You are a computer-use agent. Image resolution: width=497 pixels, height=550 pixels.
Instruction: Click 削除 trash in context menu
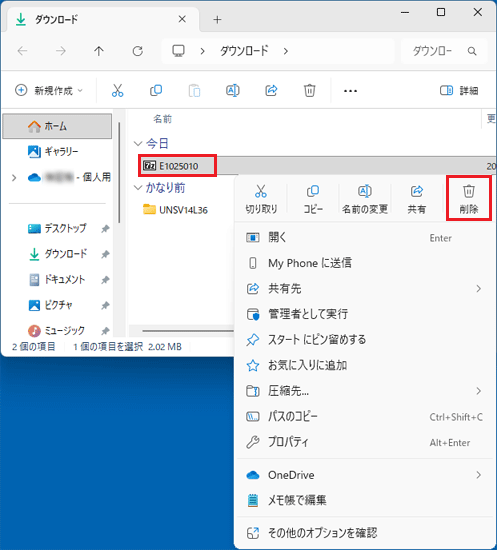pyautogui.click(x=469, y=199)
